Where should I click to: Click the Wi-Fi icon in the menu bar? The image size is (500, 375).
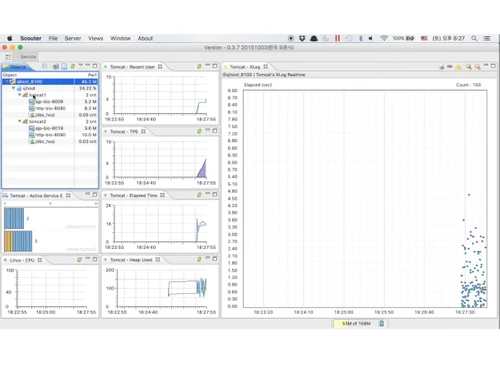pyautogui.click(x=384, y=38)
